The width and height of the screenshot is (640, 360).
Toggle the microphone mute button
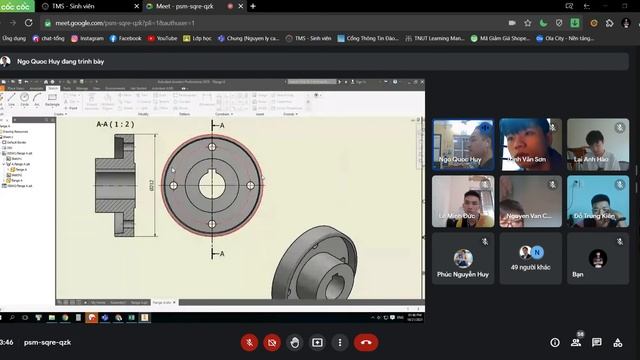click(249, 342)
